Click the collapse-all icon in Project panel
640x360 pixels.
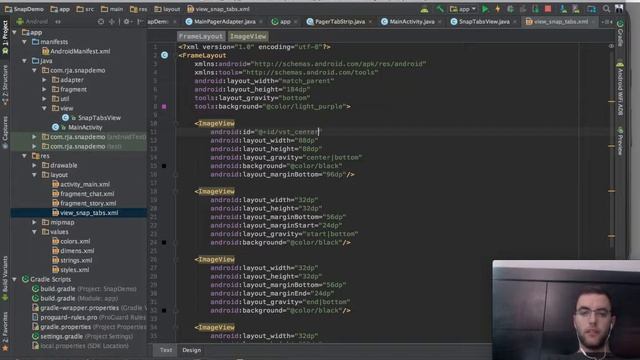pos(111,21)
